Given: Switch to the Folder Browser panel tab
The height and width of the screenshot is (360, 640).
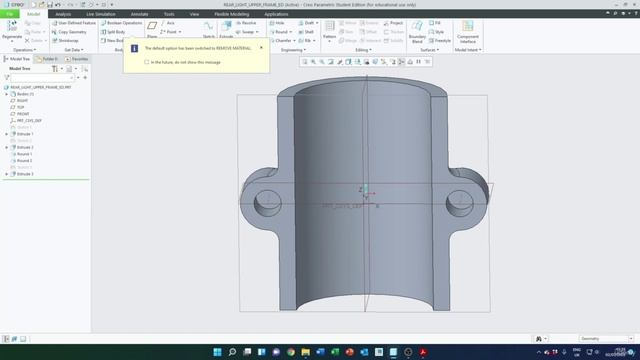Looking at the screenshot, I should click(47, 59).
